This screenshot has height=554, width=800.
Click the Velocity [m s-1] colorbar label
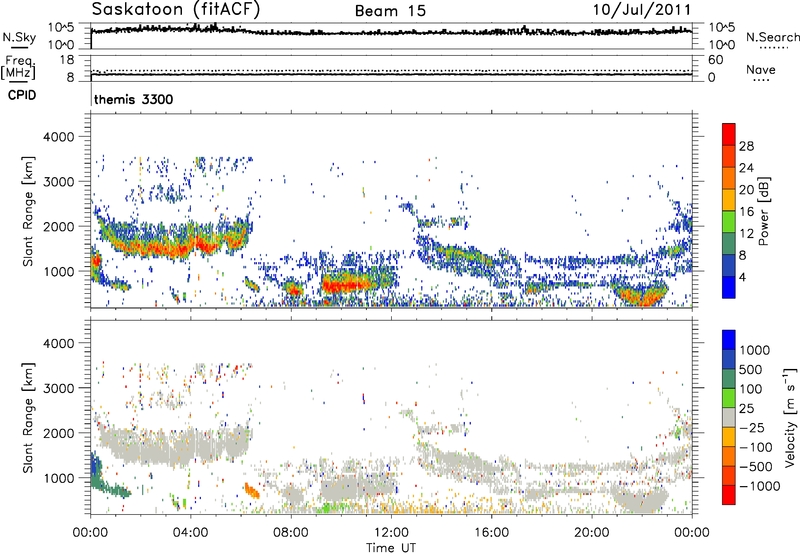coord(790,417)
